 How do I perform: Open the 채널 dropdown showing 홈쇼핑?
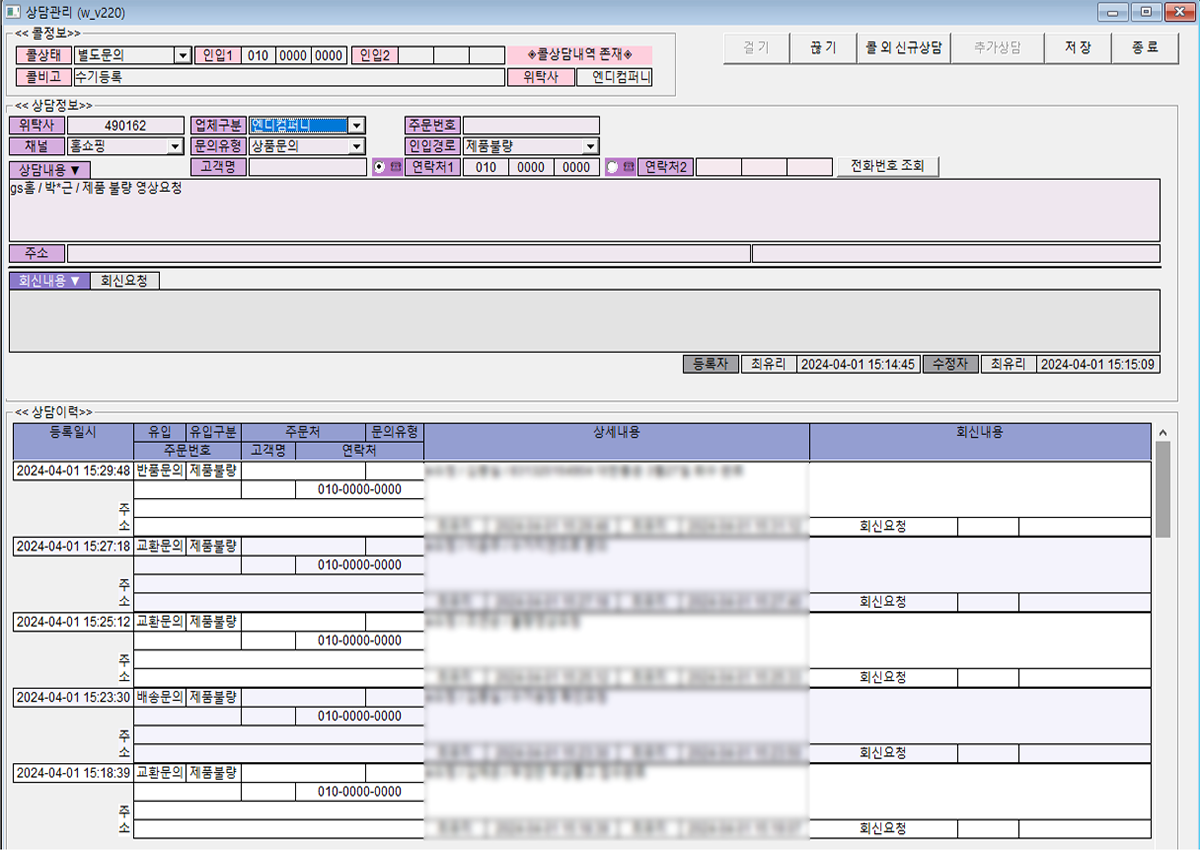[174, 146]
